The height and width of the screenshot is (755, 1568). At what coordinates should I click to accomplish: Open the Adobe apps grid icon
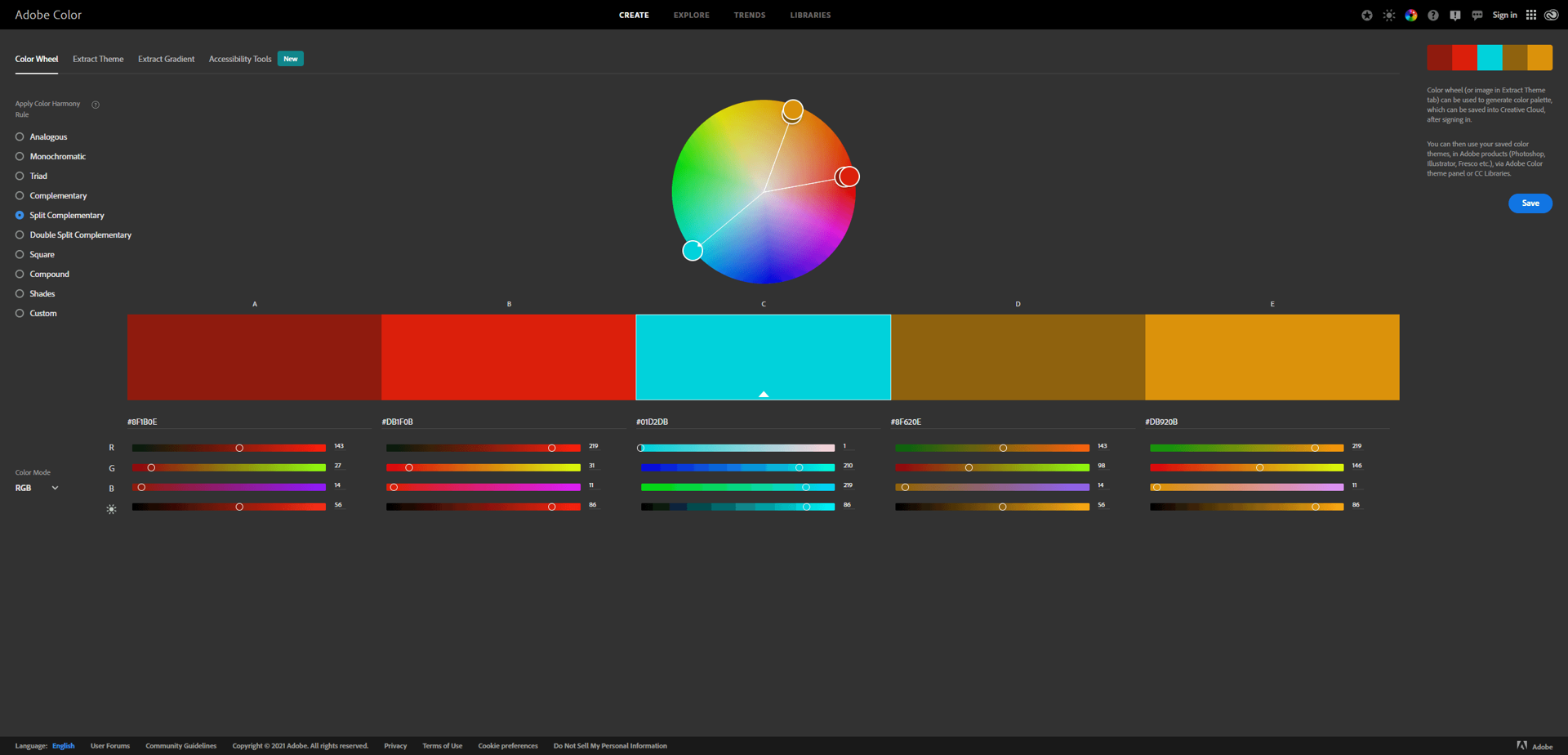pos(1530,15)
